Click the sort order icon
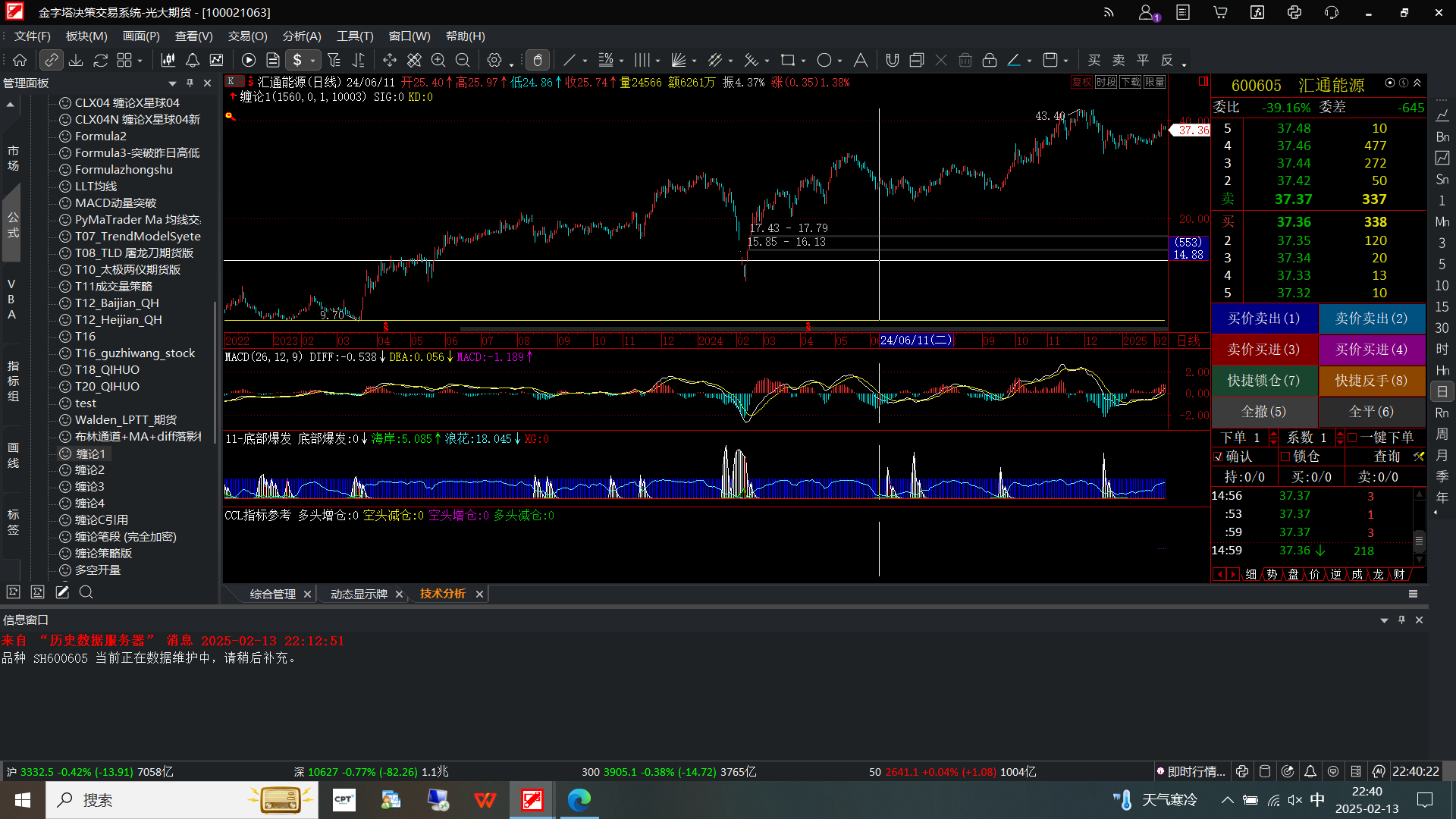The height and width of the screenshot is (819, 1456). click(358, 60)
